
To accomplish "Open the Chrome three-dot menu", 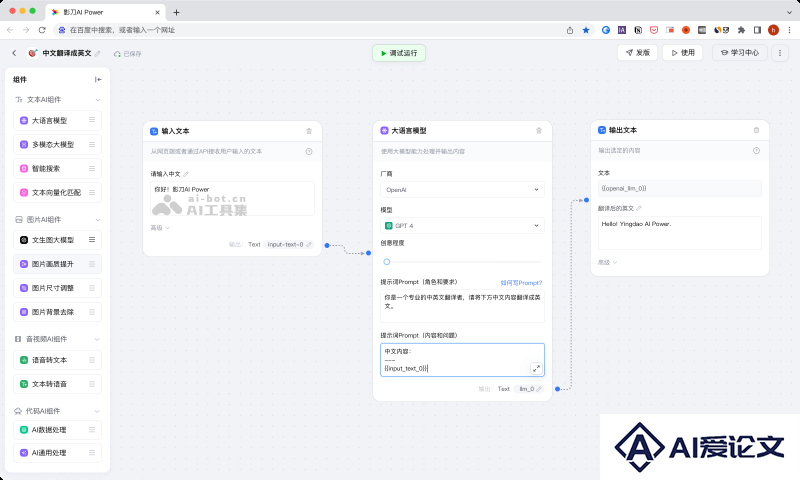I will pos(789,30).
